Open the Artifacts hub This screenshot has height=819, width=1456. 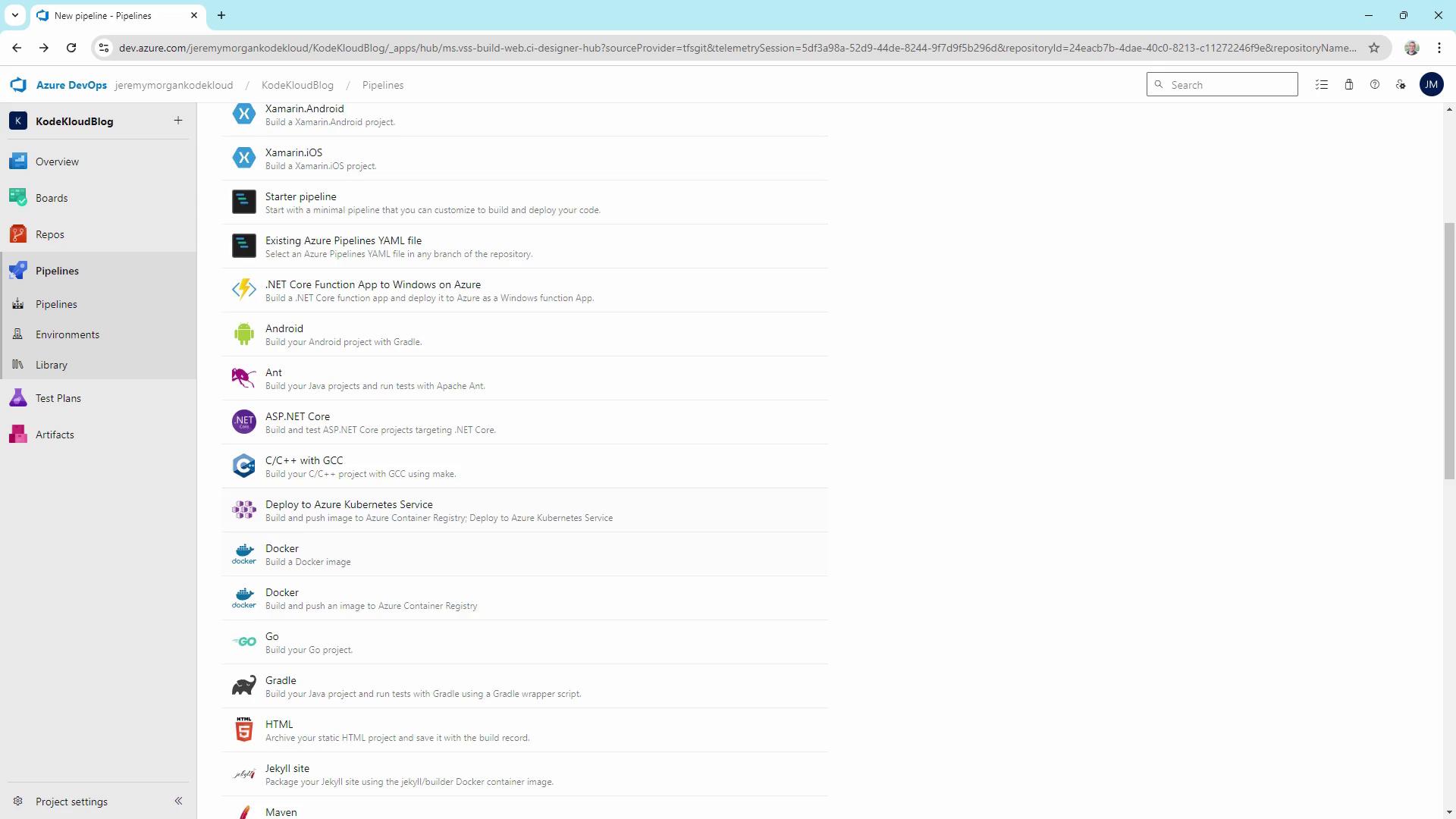(x=99, y=435)
